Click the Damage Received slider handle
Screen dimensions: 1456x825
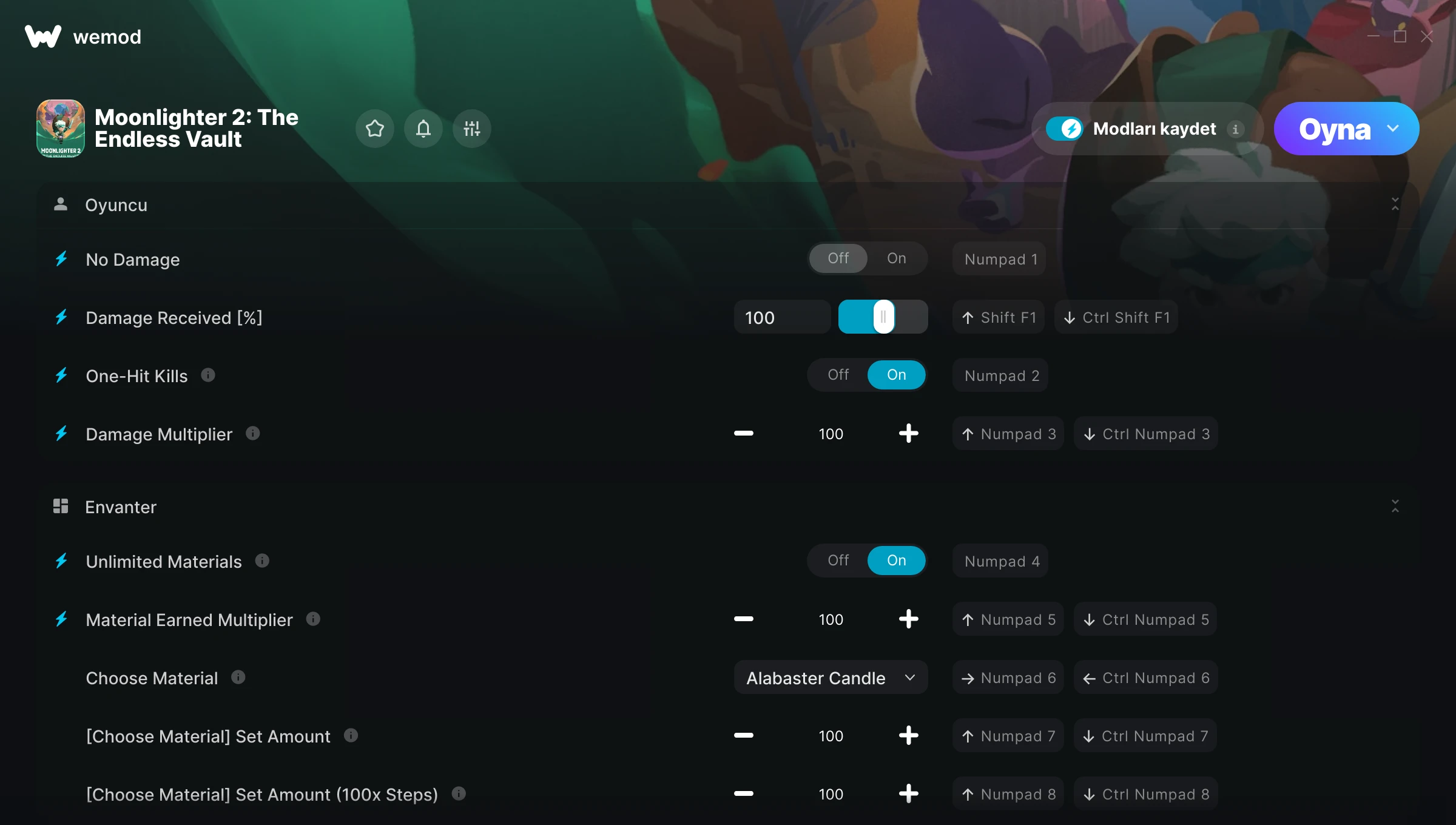click(x=883, y=317)
